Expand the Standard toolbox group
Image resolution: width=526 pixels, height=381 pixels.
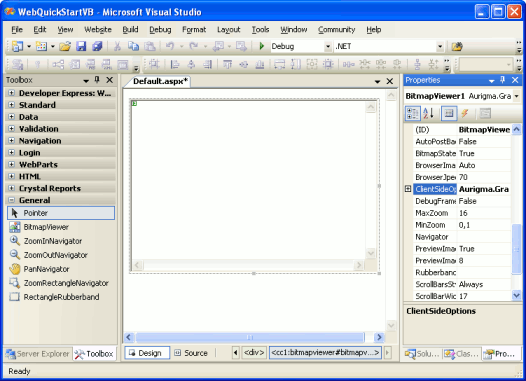11,105
